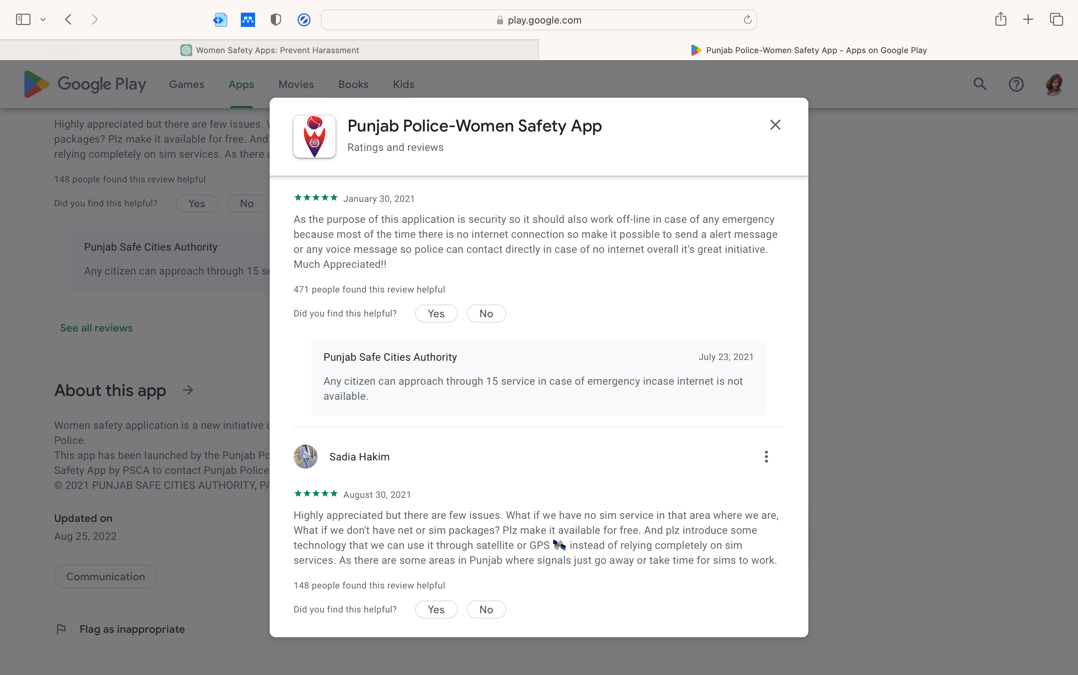Image resolution: width=1078 pixels, height=675 pixels.
Task: Open the account profile avatar
Action: pos(1053,85)
